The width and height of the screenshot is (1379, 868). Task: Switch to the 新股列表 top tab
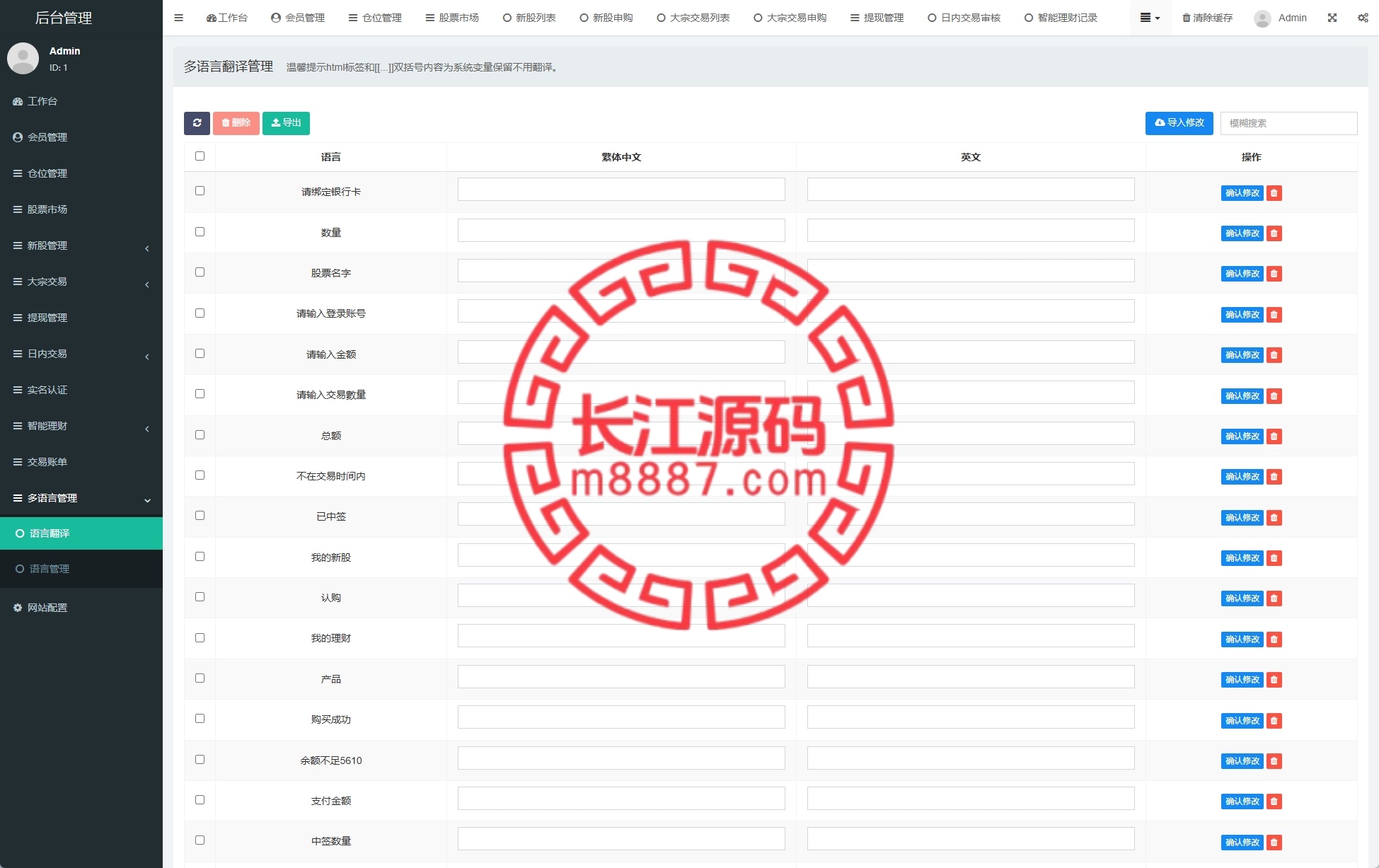(x=529, y=18)
